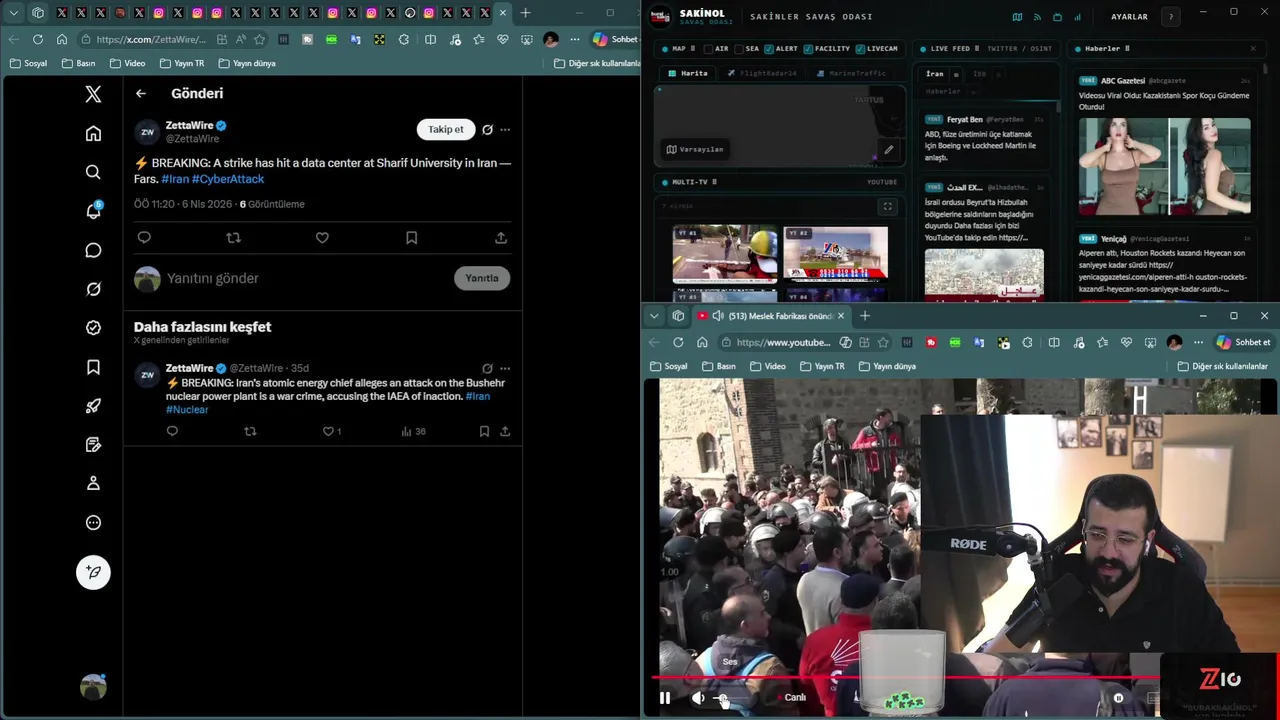Open Bookmarks in X sidebar
Screen dimensions: 1280x720
click(93, 367)
